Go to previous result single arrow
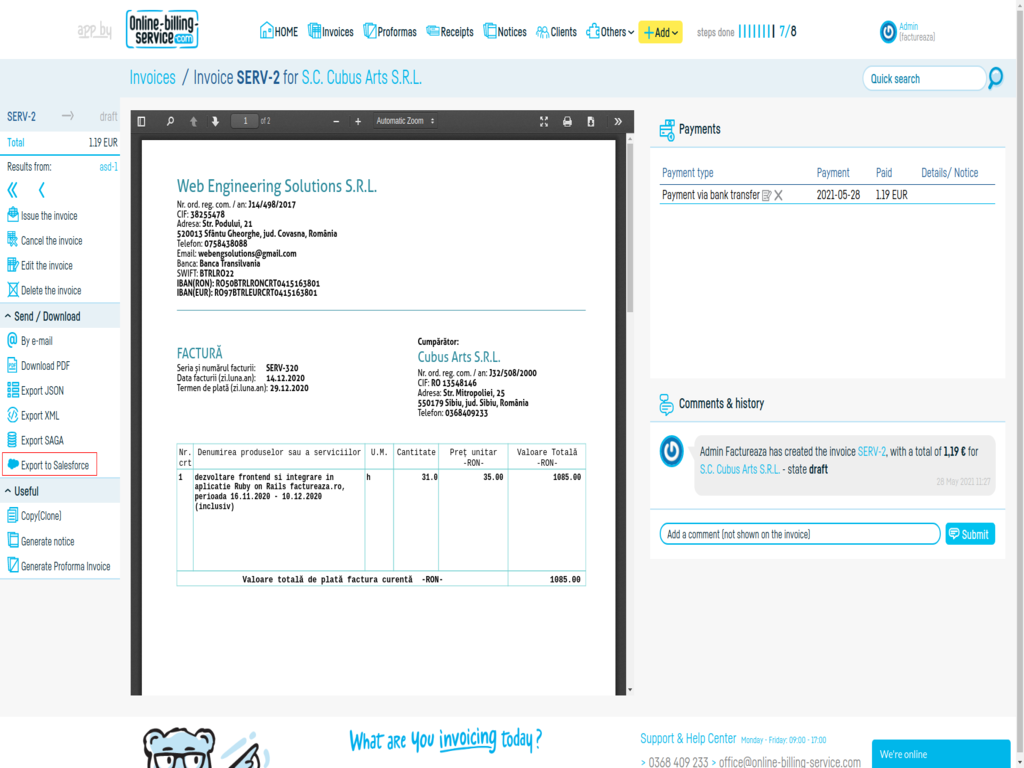 click(x=42, y=190)
